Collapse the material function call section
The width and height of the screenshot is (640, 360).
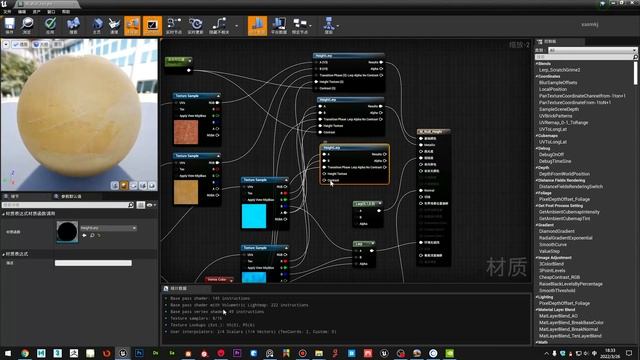pos(3,214)
